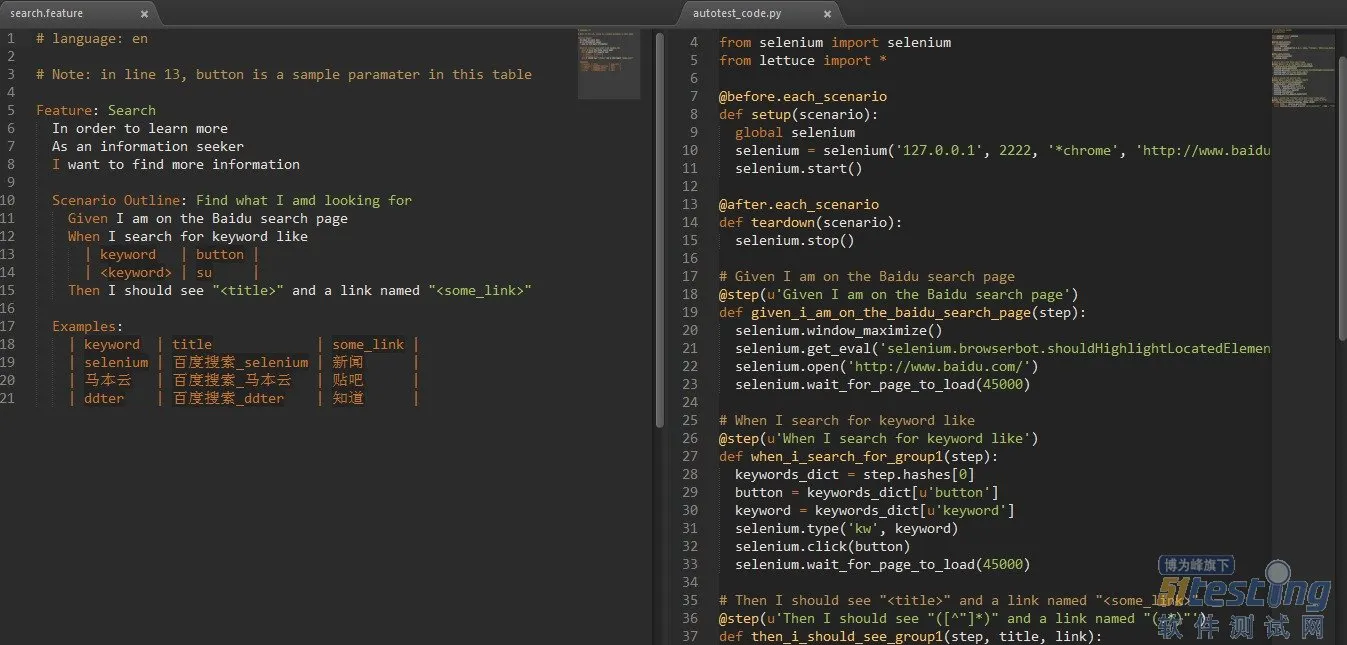Place cursor on '# language: en' line
This screenshot has height=645, width=1347.
click(x=92, y=38)
